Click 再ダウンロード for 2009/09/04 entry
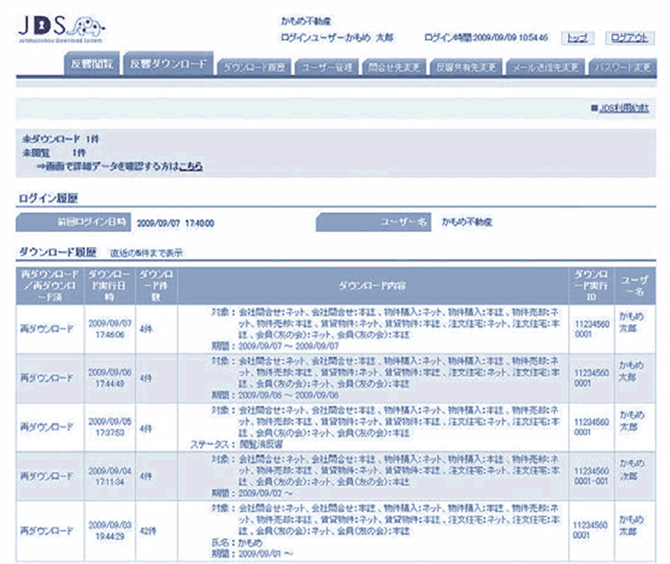670x564 pixels. (x=46, y=476)
